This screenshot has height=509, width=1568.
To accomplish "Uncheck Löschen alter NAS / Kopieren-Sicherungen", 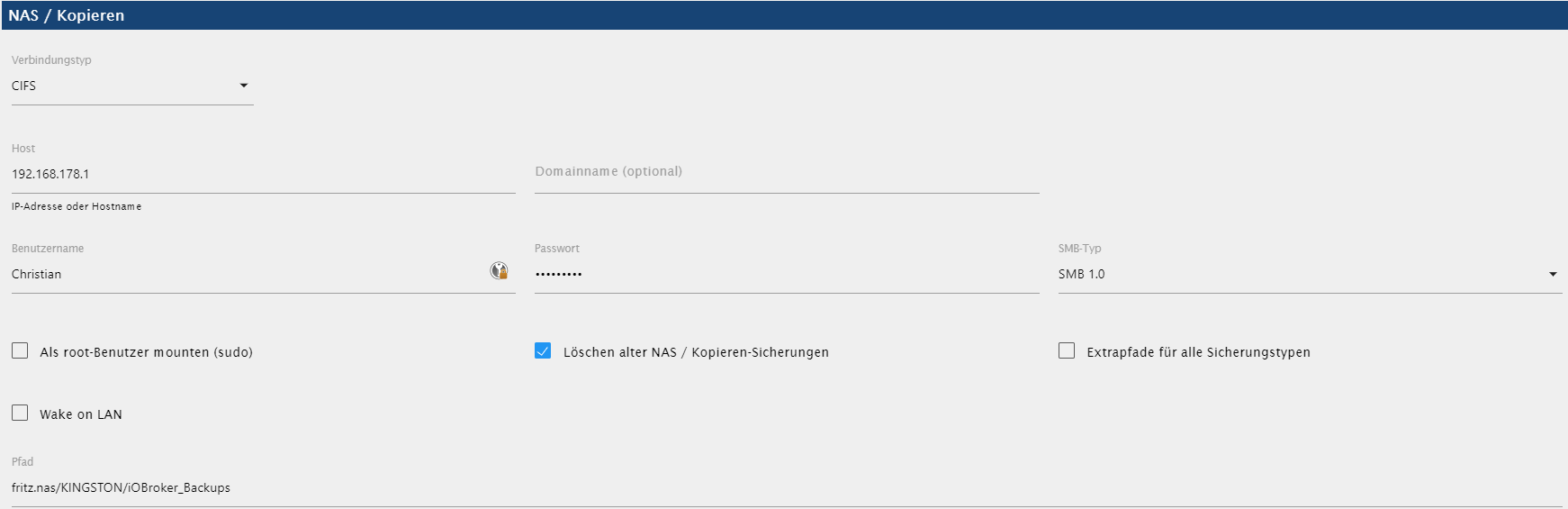I will [x=543, y=350].
